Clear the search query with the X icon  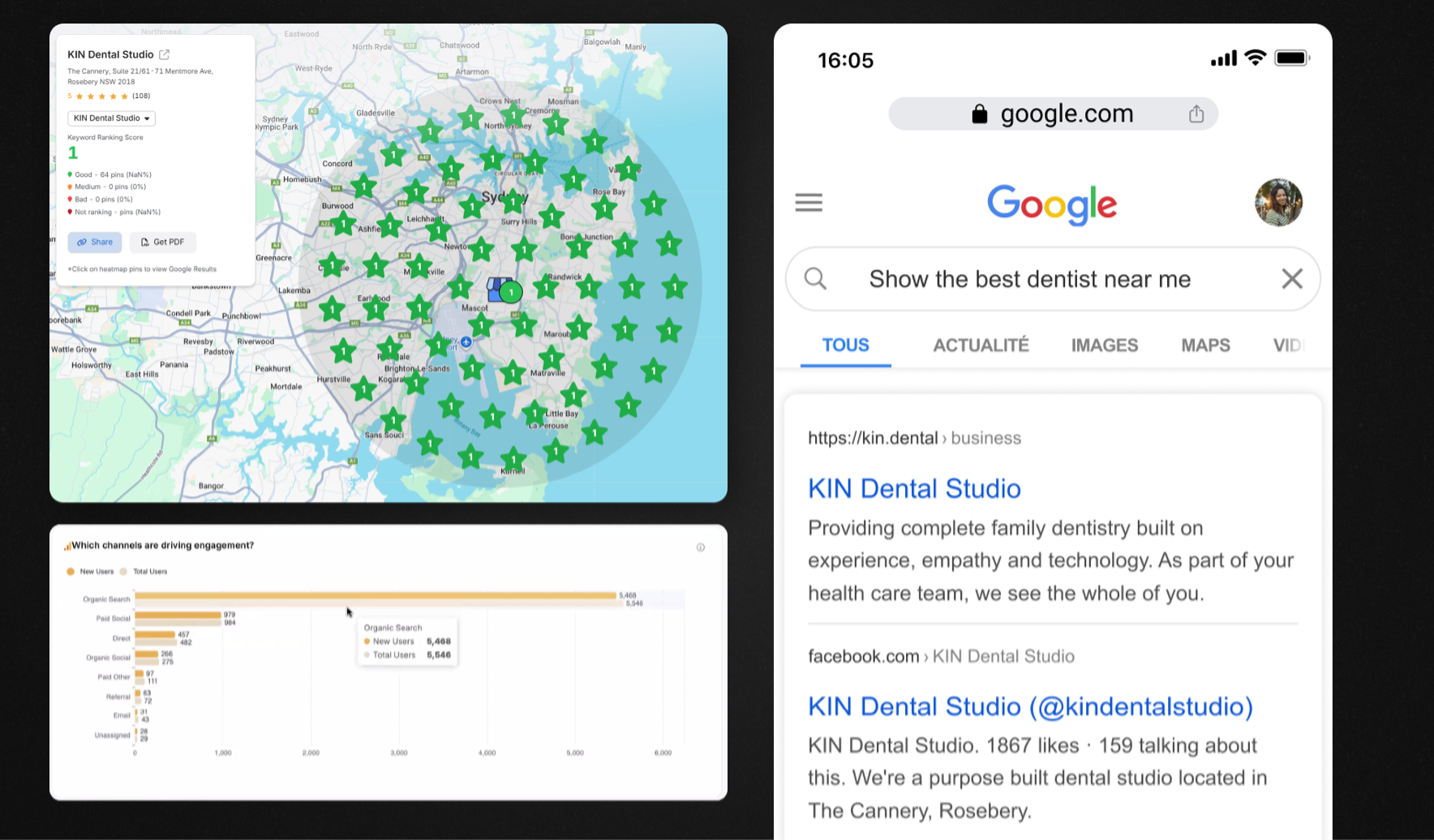pos(1292,278)
